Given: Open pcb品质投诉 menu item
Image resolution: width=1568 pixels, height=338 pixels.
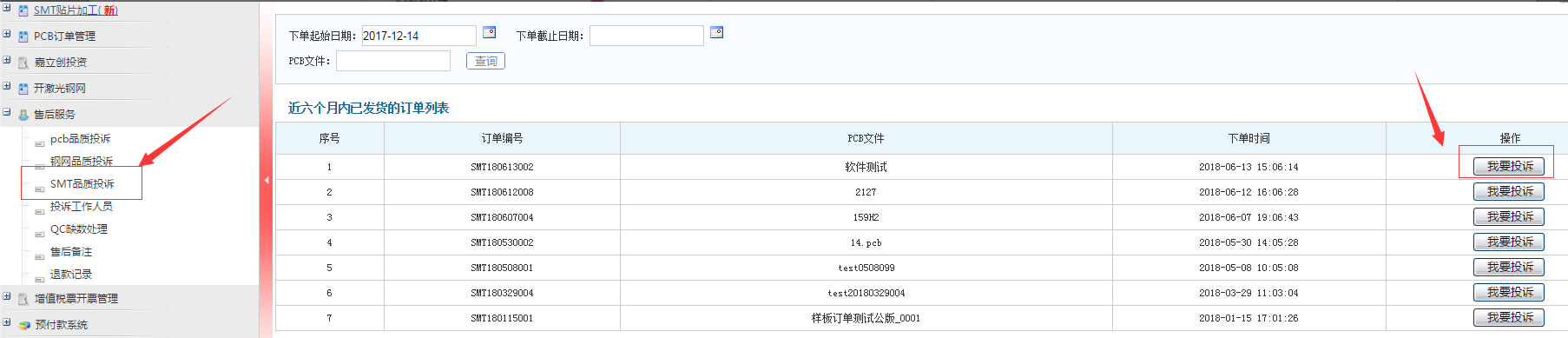Looking at the screenshot, I should [80, 139].
